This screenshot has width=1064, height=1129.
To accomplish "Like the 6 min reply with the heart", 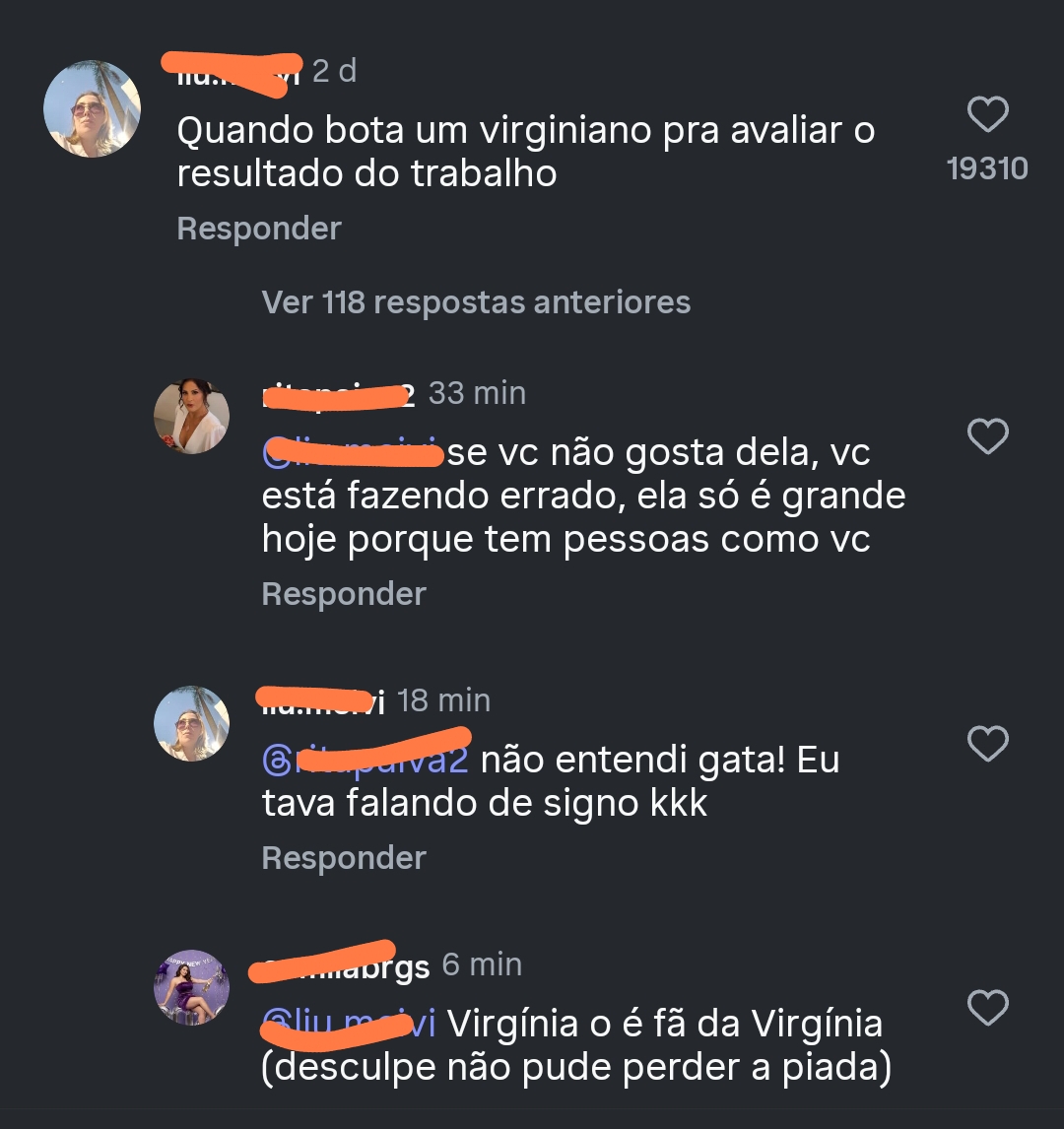I will [x=987, y=1007].
